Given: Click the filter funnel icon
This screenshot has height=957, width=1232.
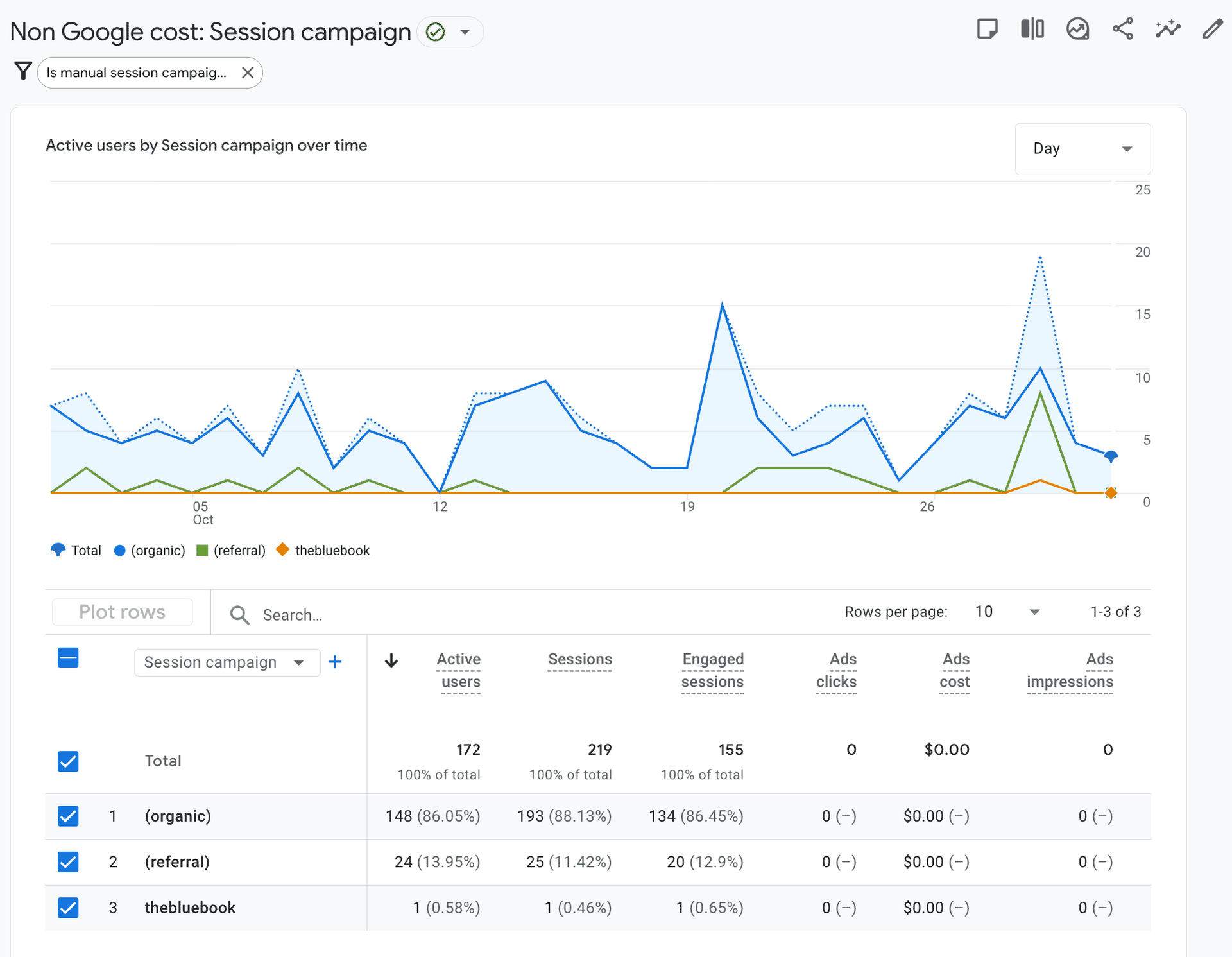Looking at the screenshot, I should tap(23, 71).
